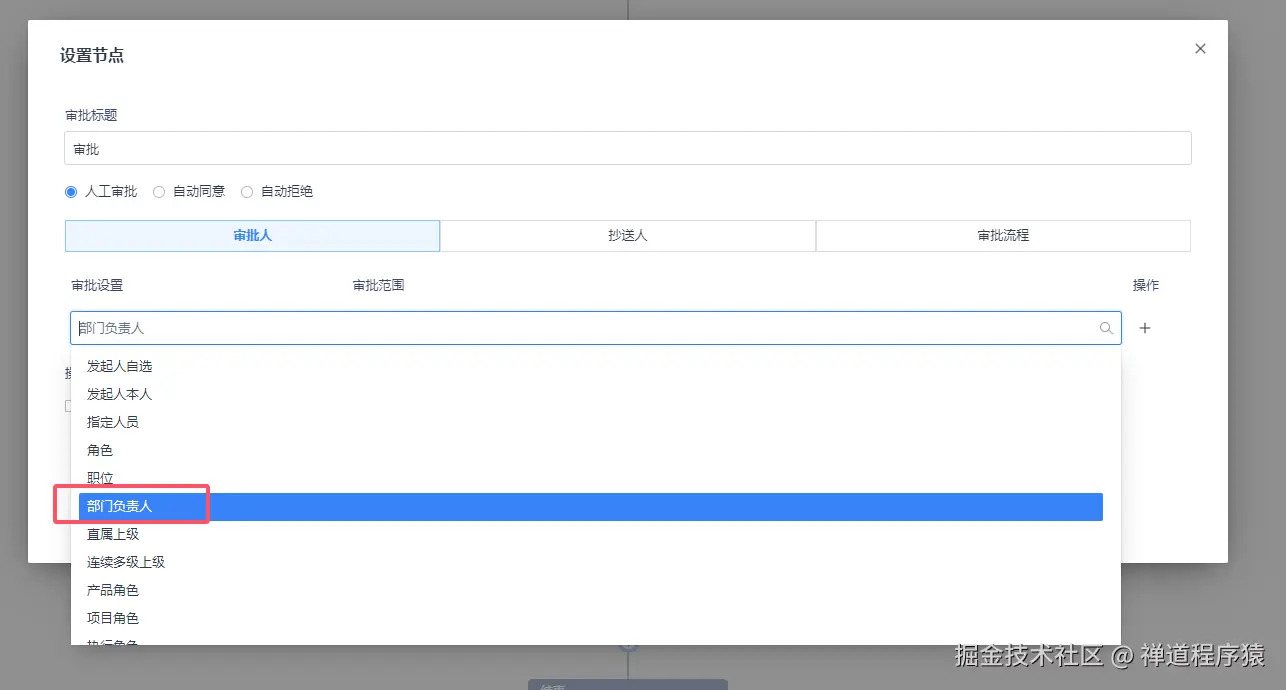Image resolution: width=1286 pixels, height=690 pixels.
Task: Choose 直属上级 as the approver type
Action: [x=113, y=534]
